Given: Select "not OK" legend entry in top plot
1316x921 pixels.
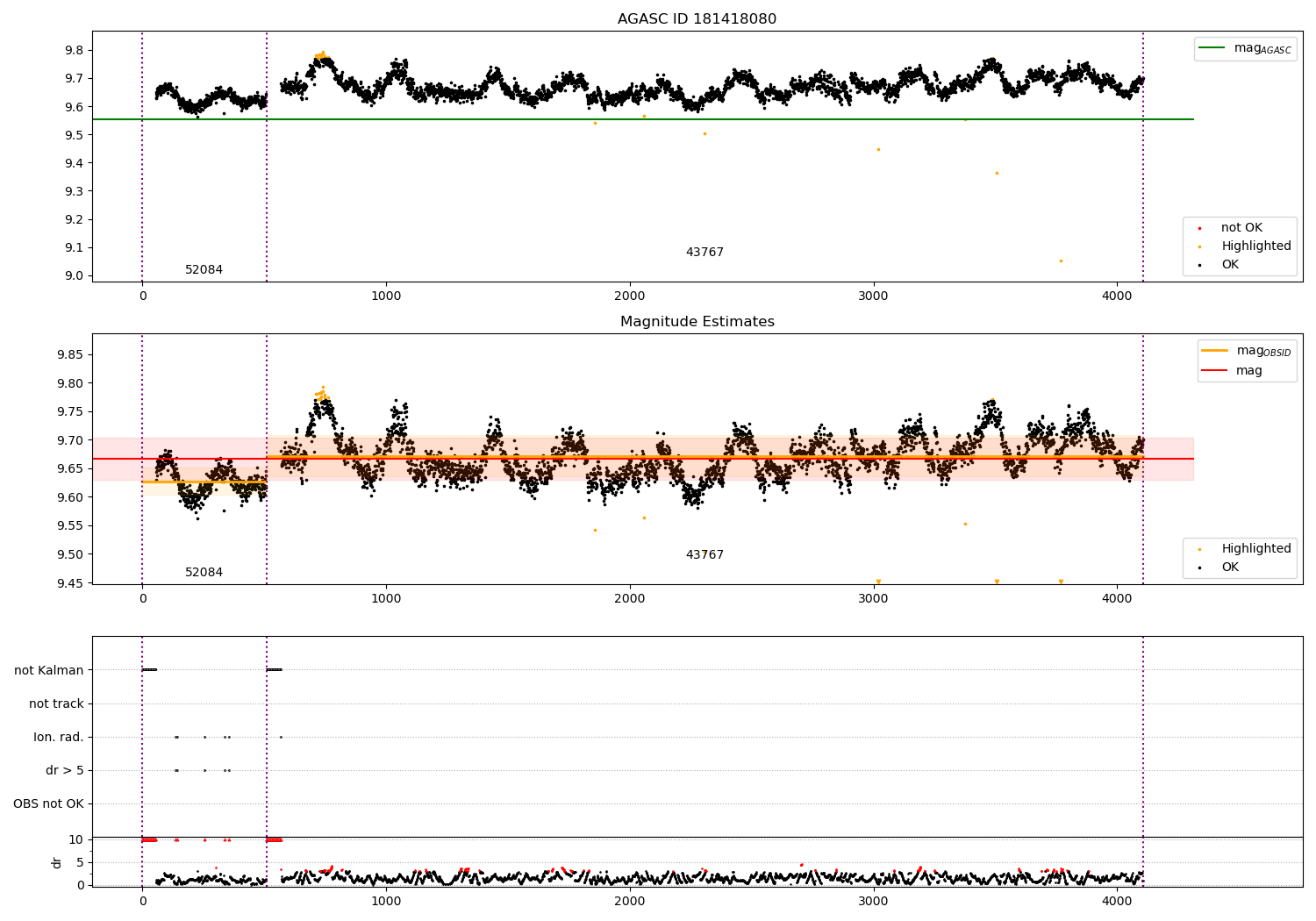Looking at the screenshot, I should tap(1241, 228).
